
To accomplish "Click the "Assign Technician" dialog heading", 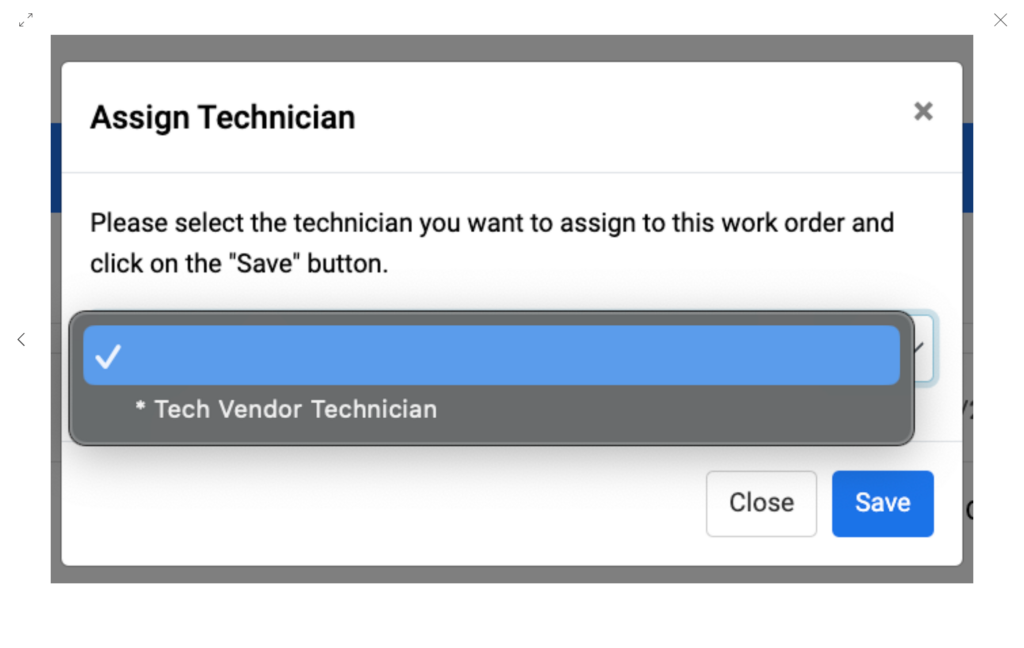I will 223,118.
